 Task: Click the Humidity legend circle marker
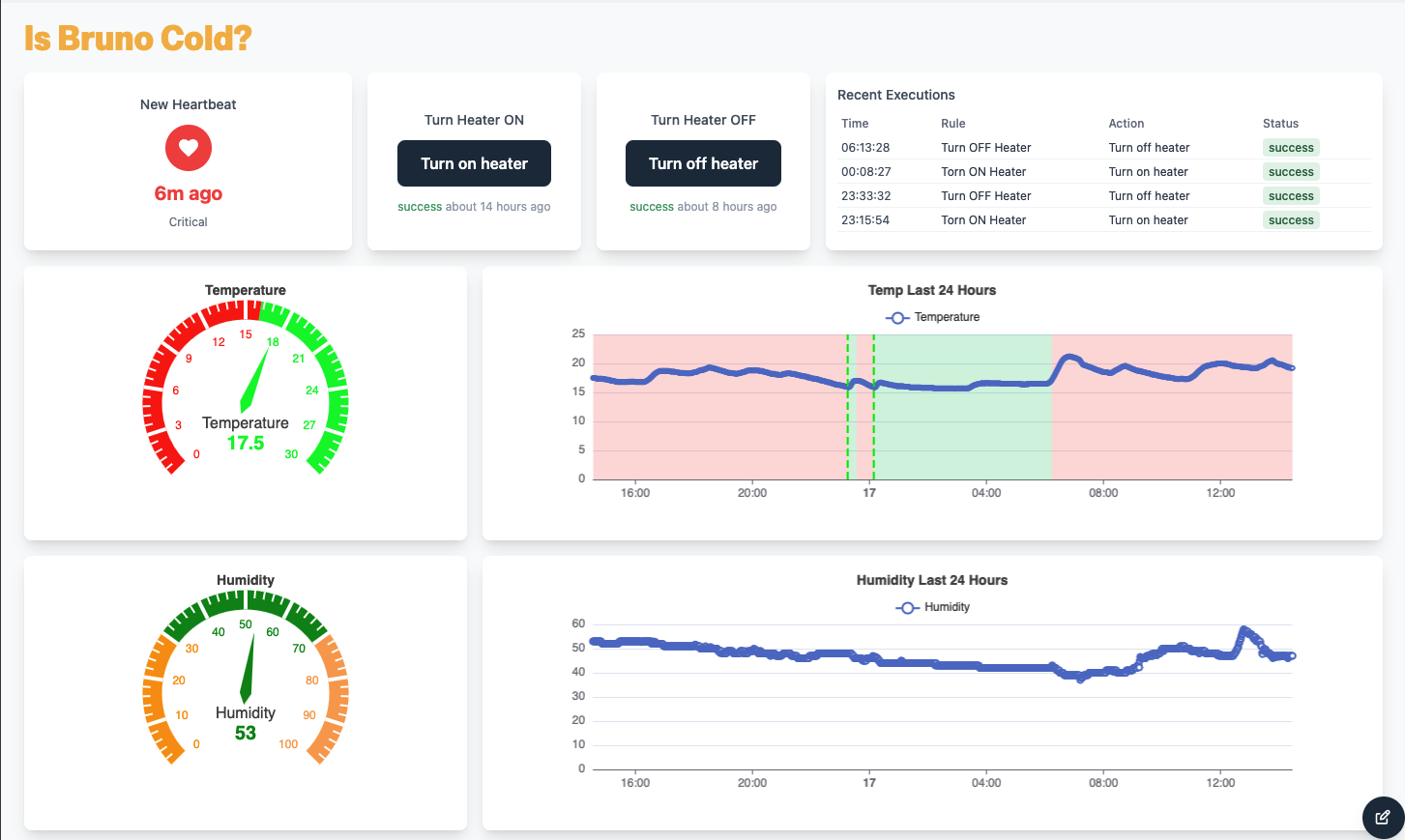pyautogui.click(x=905, y=607)
